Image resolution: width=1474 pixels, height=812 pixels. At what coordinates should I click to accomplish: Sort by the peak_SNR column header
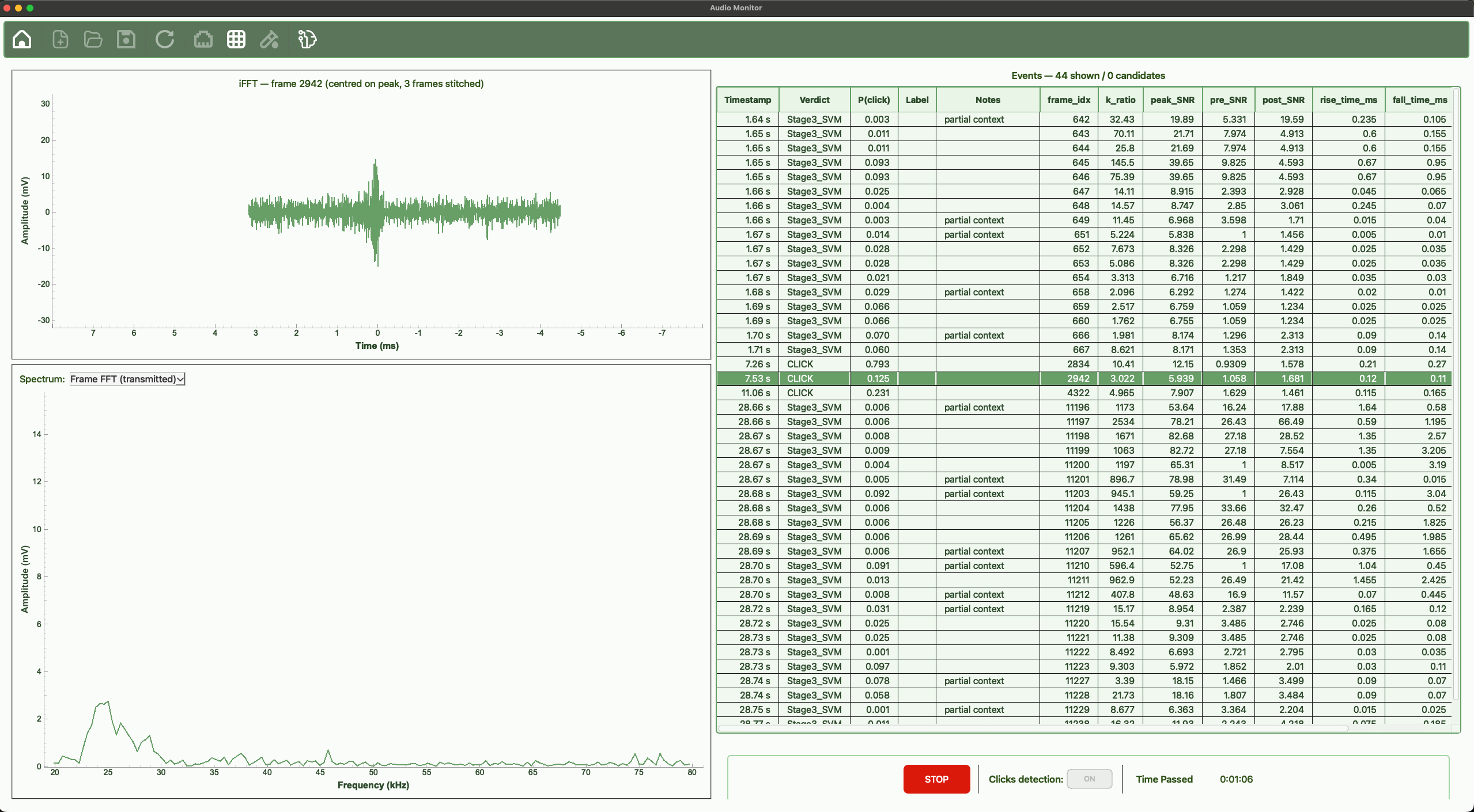pos(1172,100)
